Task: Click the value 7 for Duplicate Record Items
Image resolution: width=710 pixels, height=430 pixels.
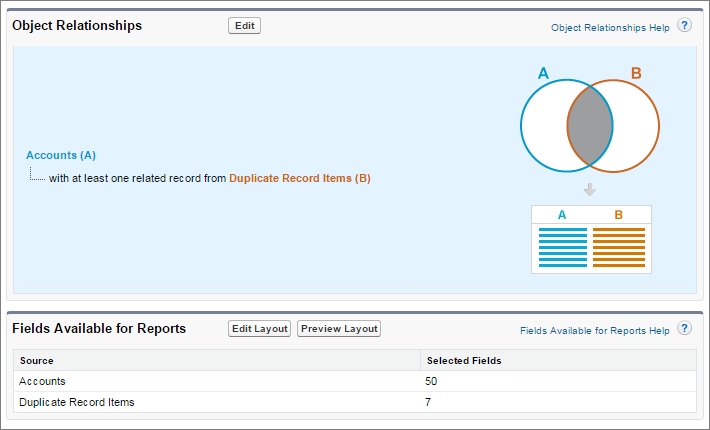Action: [x=428, y=402]
